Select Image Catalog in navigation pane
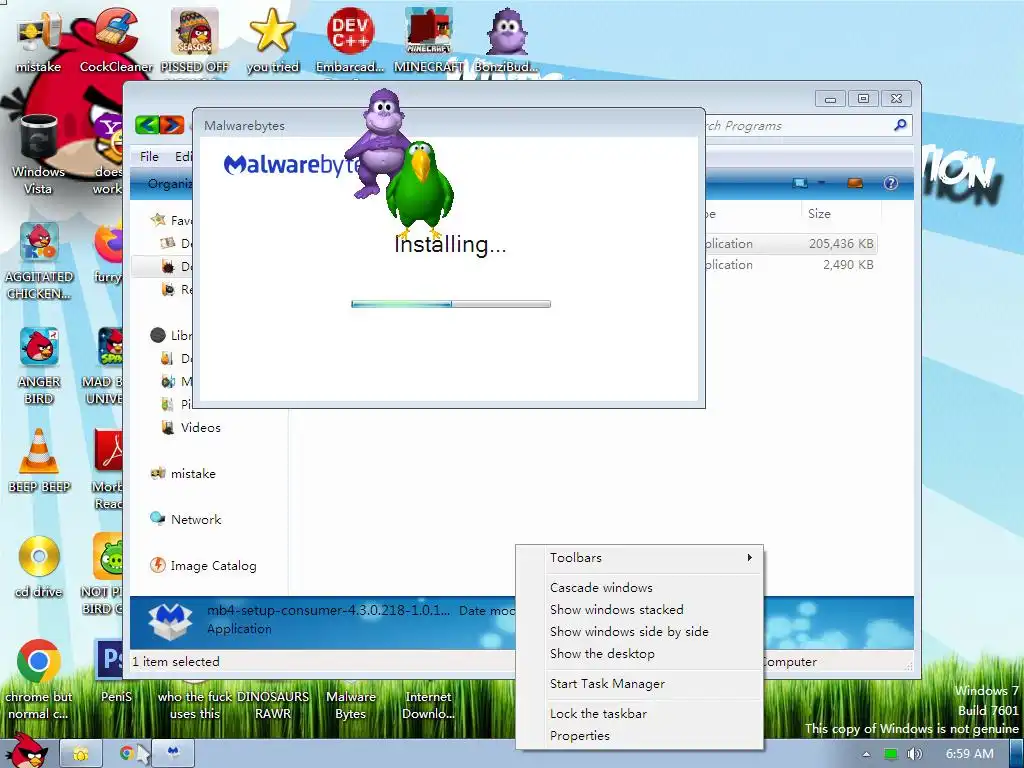The image size is (1024, 768). point(213,566)
